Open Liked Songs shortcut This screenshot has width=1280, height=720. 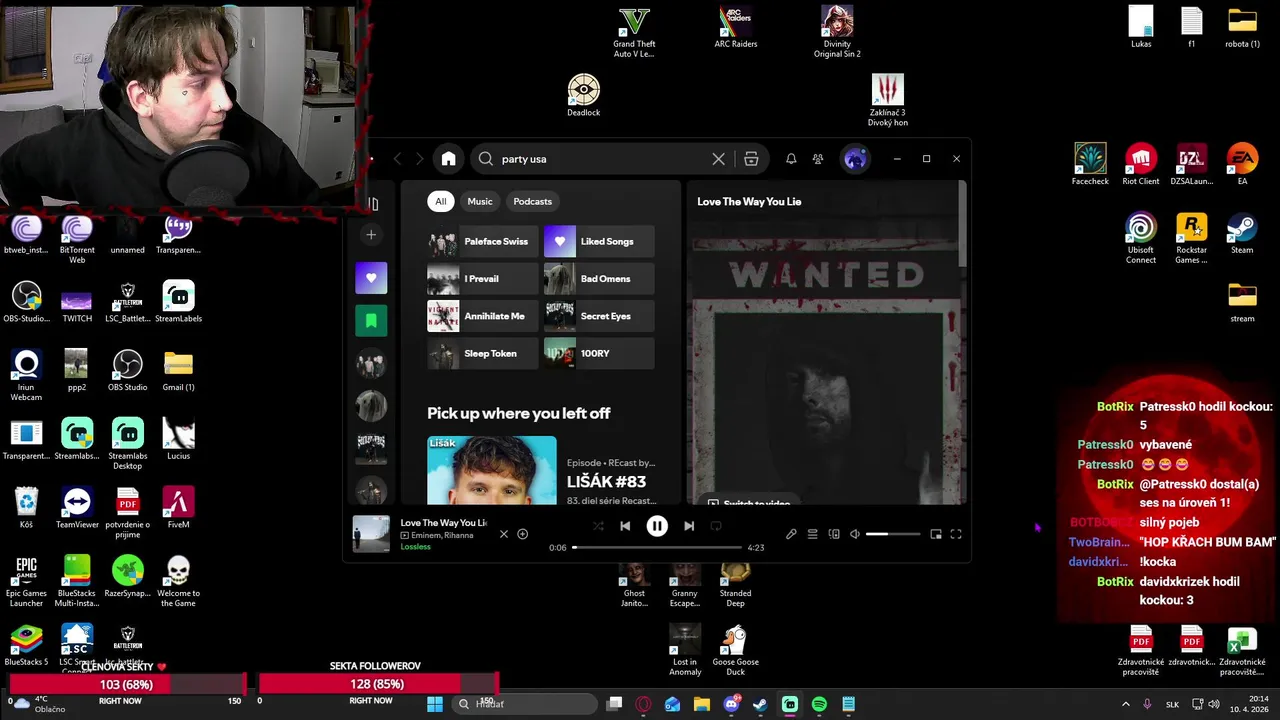599,241
